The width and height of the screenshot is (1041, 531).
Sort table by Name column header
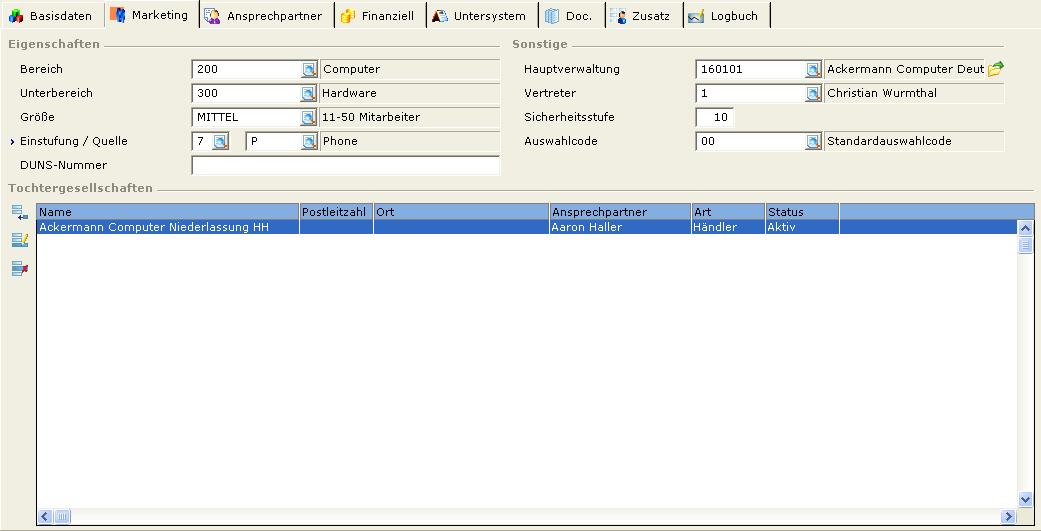tap(168, 212)
